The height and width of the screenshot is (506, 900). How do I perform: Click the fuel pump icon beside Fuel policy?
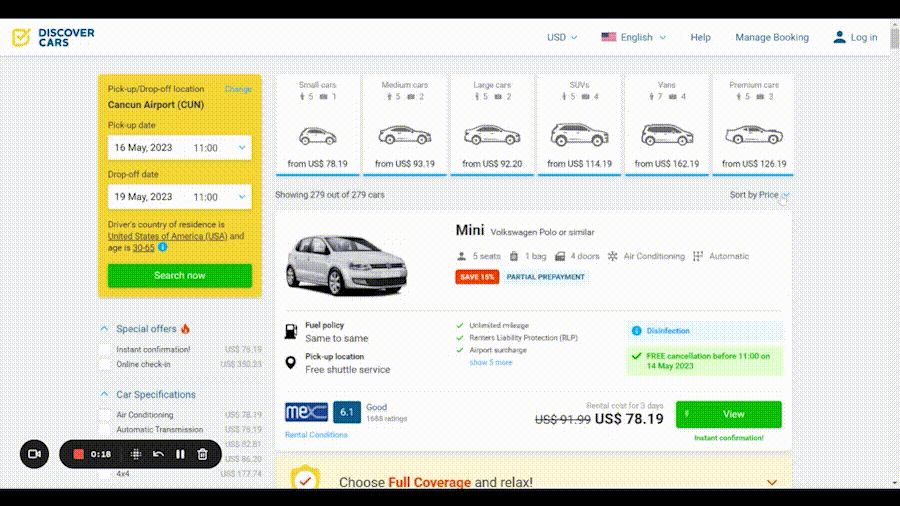pyautogui.click(x=291, y=332)
